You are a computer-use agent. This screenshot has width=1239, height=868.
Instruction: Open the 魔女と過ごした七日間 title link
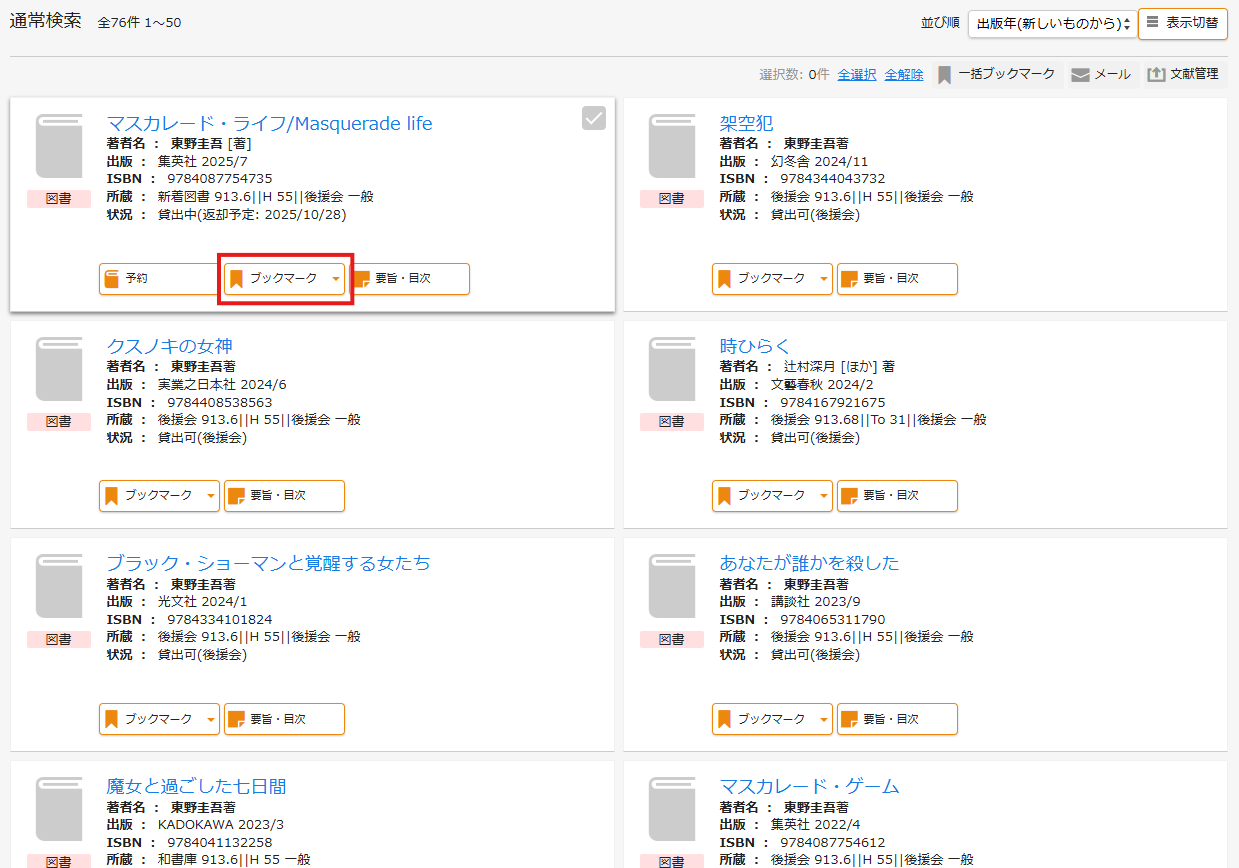(196, 786)
